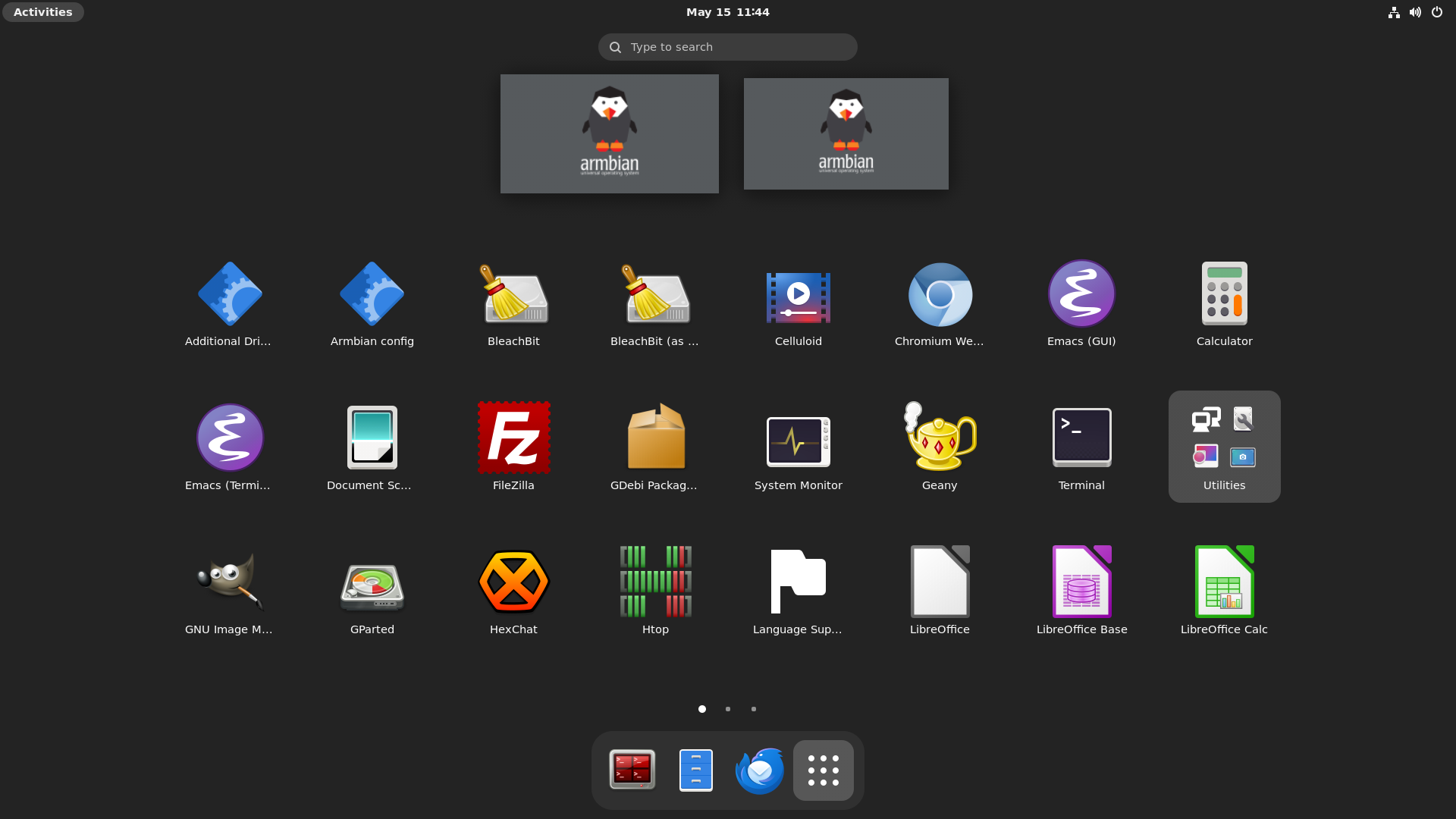Viewport: 1456px width, 819px height.
Task: Focus the Type to search field
Action: coord(728,47)
